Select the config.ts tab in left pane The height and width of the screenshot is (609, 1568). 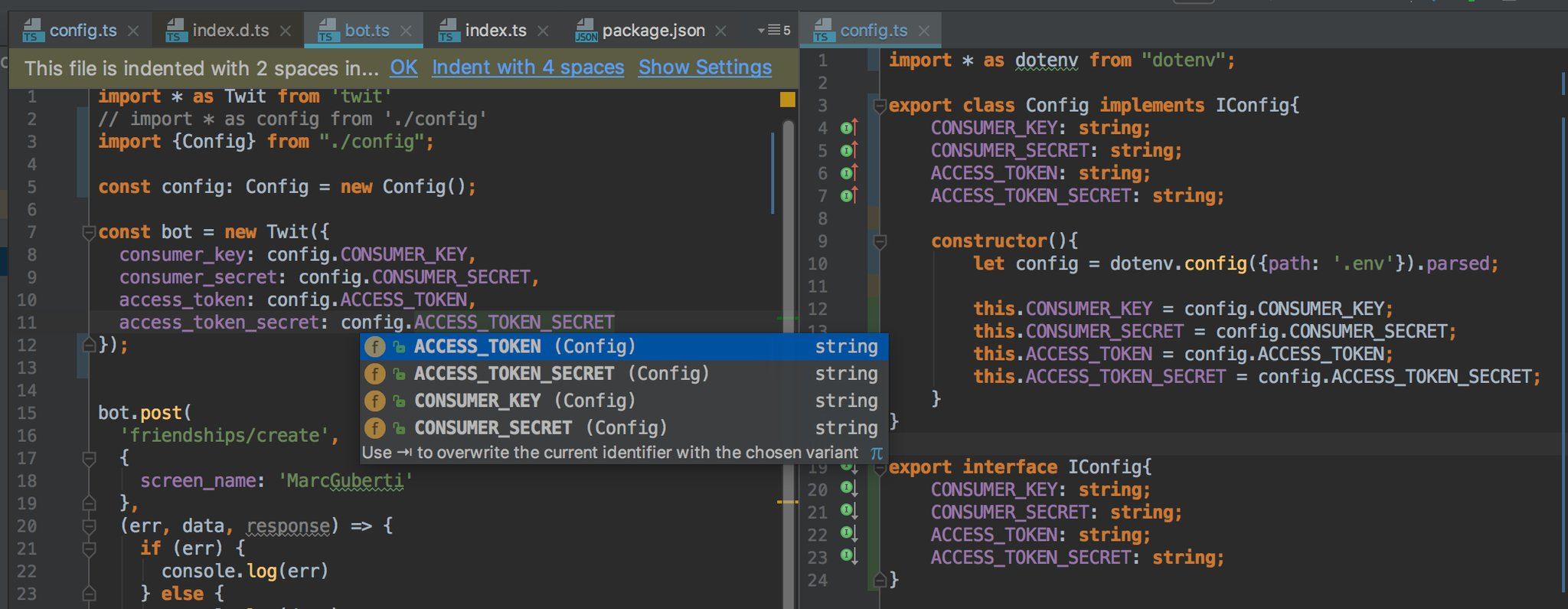tap(82, 31)
